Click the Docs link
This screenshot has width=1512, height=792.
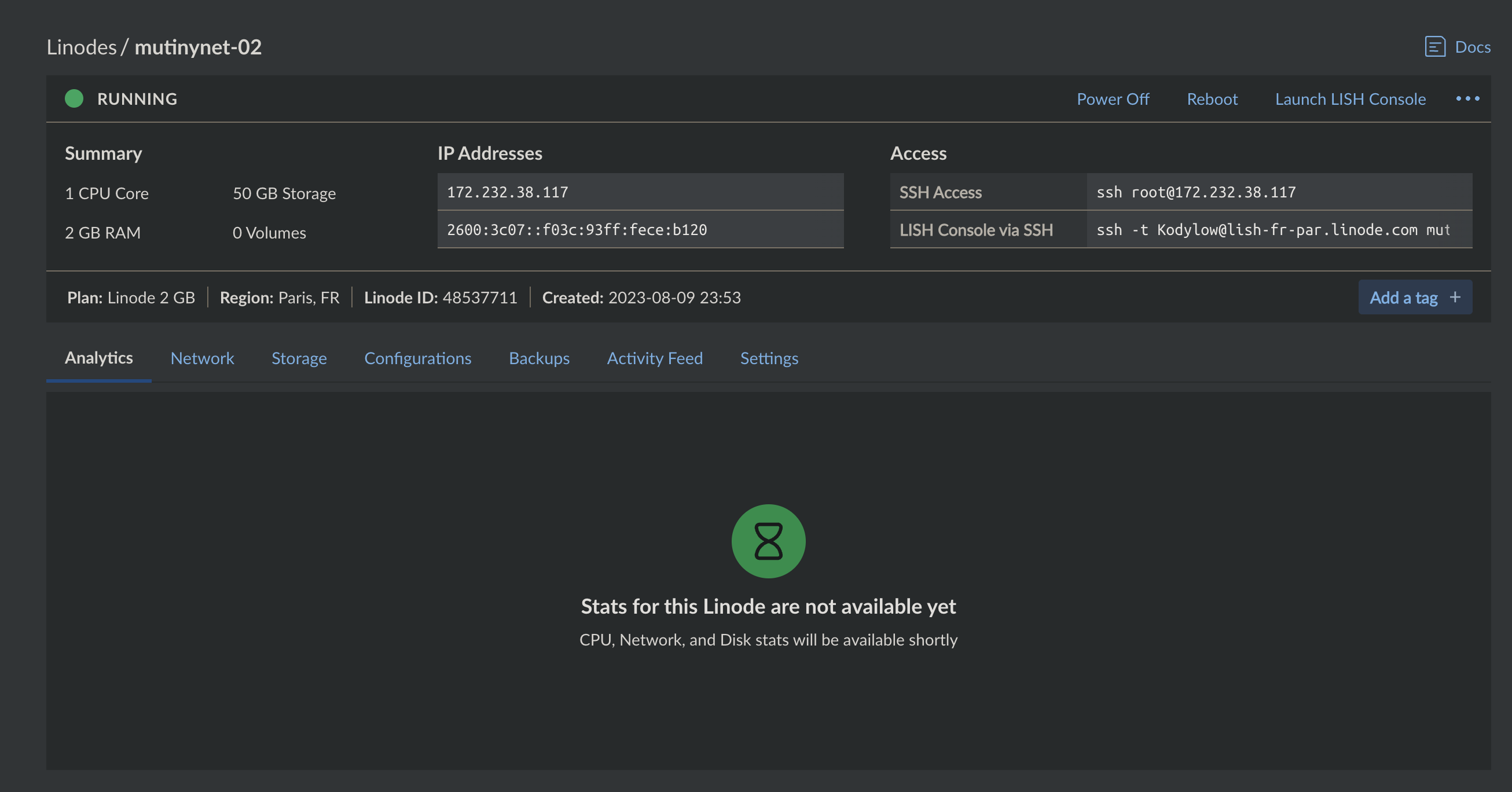tap(1473, 47)
